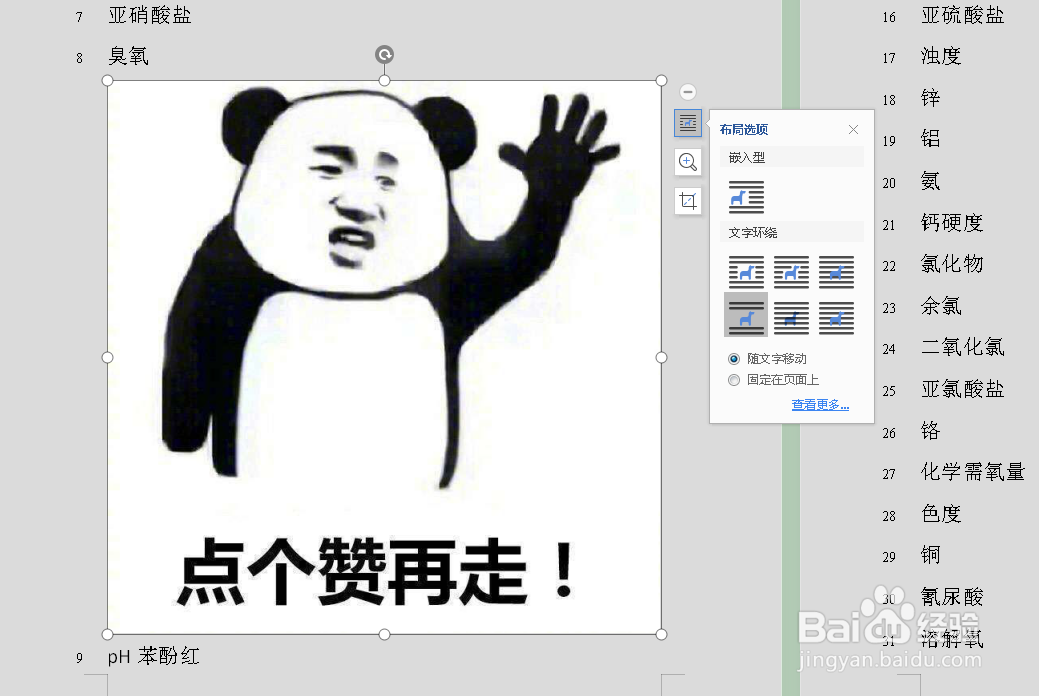This screenshot has height=696, width=1039.
Task: Click the 布局选项 popup title
Action: (743, 129)
